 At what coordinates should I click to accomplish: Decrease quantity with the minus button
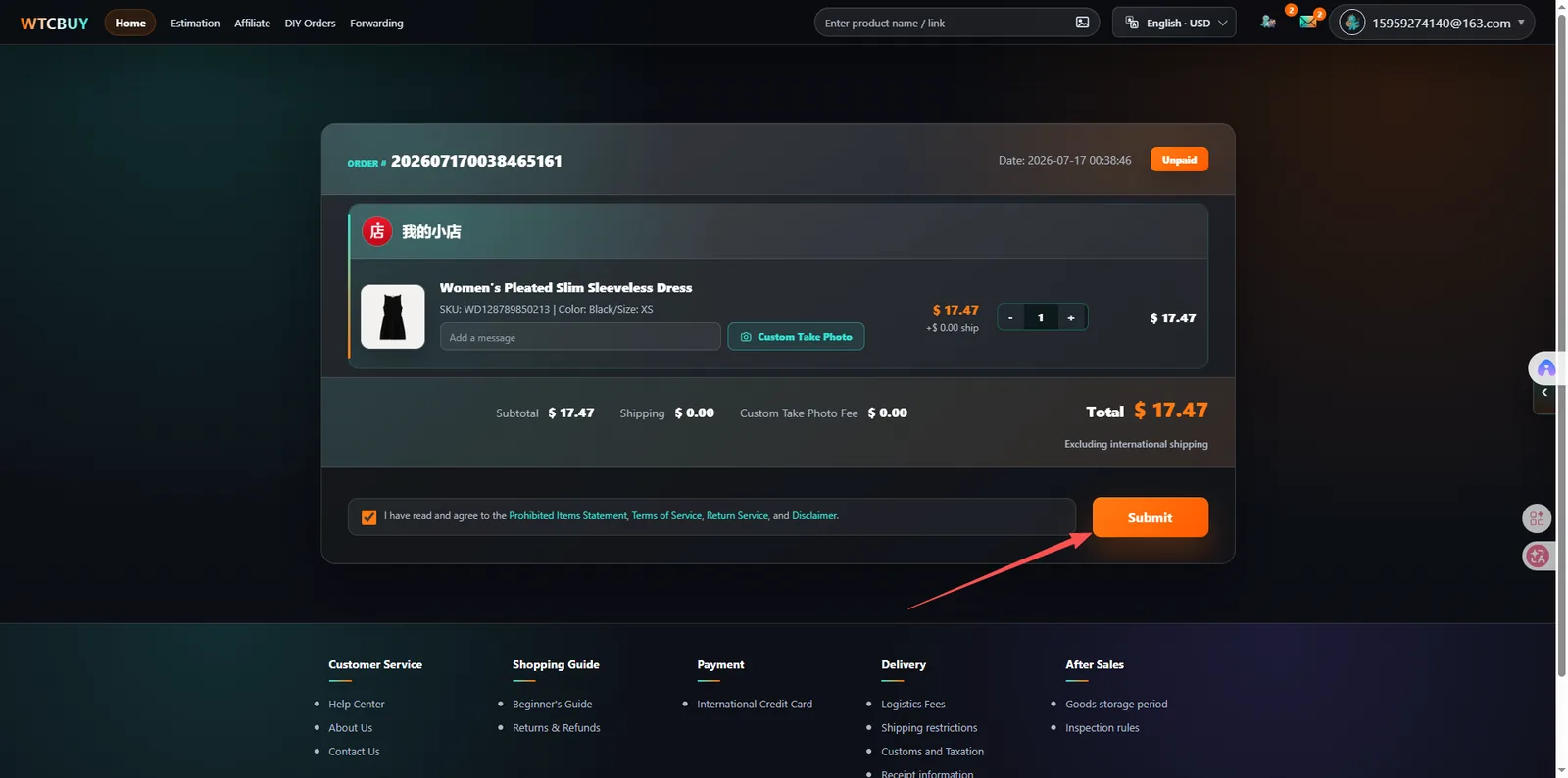tap(1010, 317)
